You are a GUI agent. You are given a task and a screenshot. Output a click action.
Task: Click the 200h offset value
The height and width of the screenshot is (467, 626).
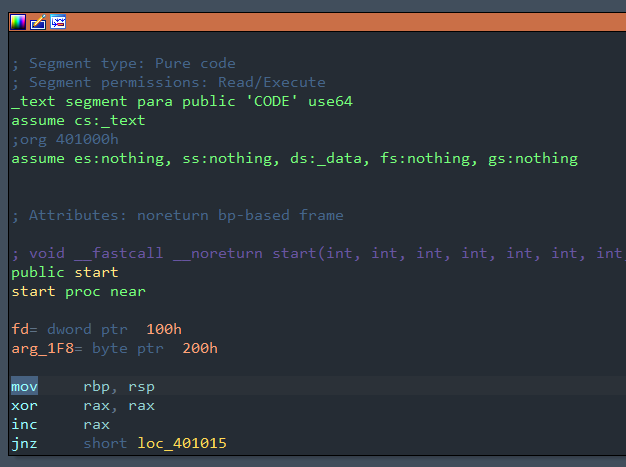(200, 349)
